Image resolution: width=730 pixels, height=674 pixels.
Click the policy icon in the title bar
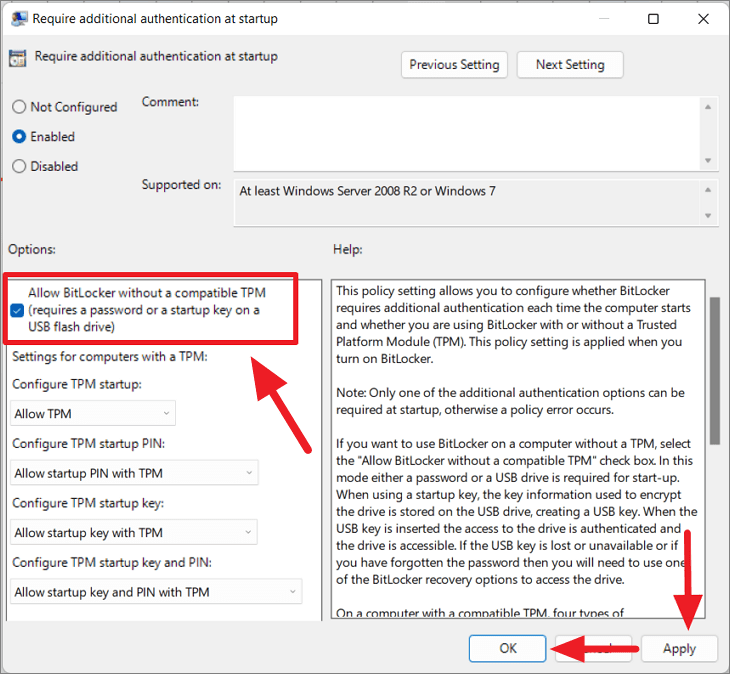(x=19, y=19)
